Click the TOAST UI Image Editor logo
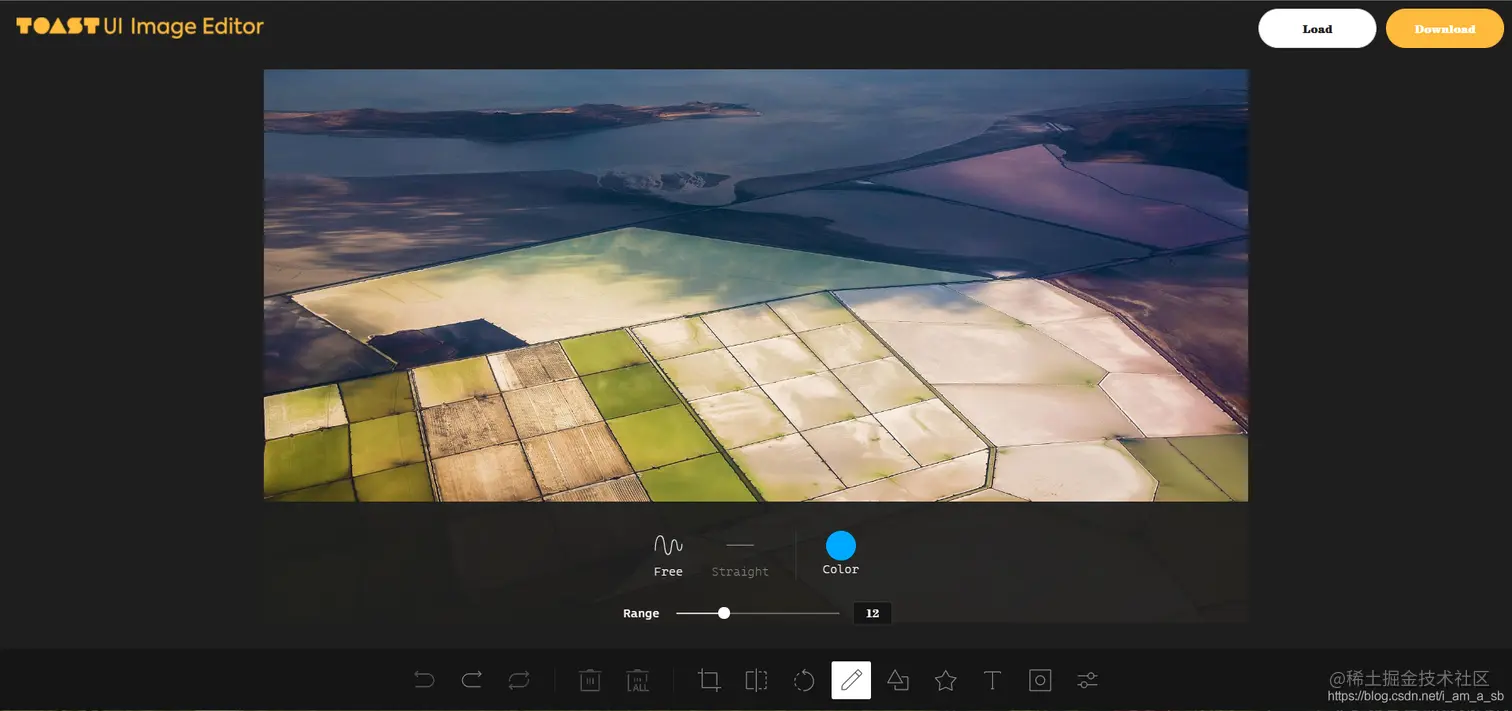This screenshot has width=1512, height=711. [x=140, y=27]
